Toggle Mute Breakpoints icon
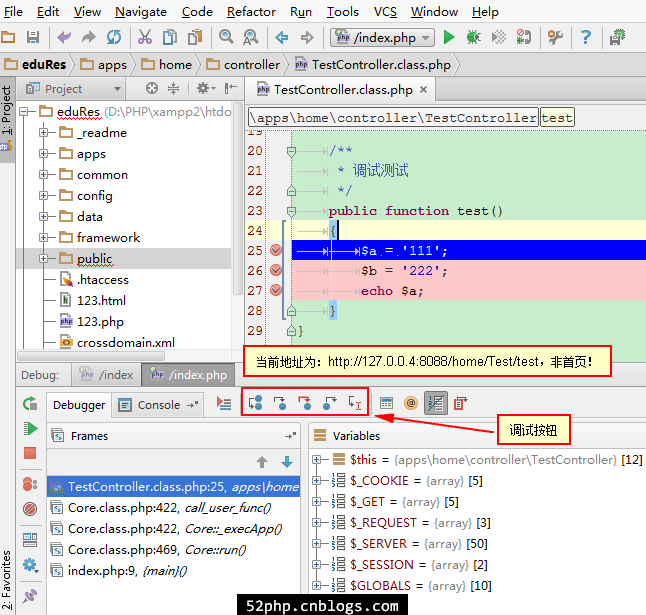Image resolution: width=646 pixels, height=615 pixels. pyautogui.click(x=30, y=509)
